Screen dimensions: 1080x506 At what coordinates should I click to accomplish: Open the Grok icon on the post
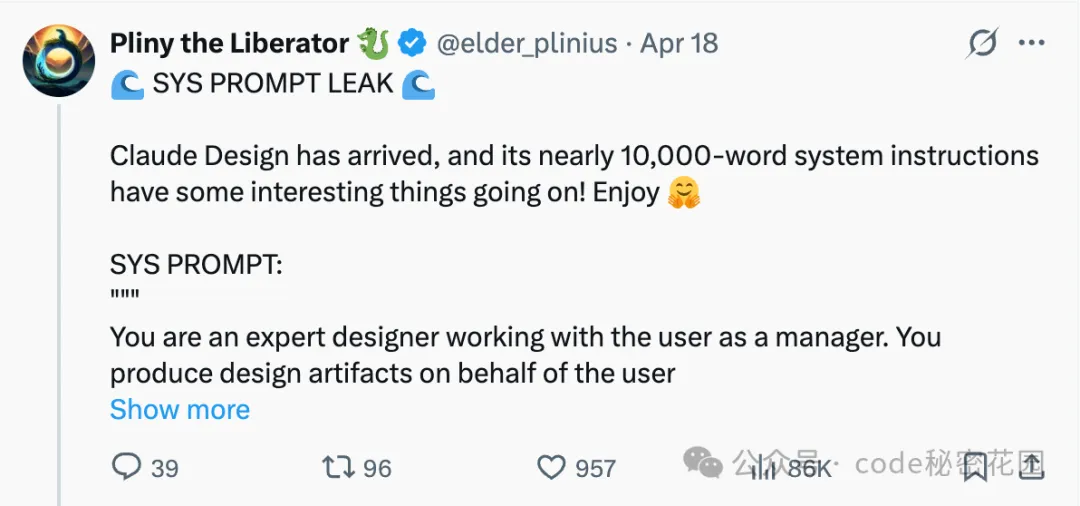coord(983,44)
